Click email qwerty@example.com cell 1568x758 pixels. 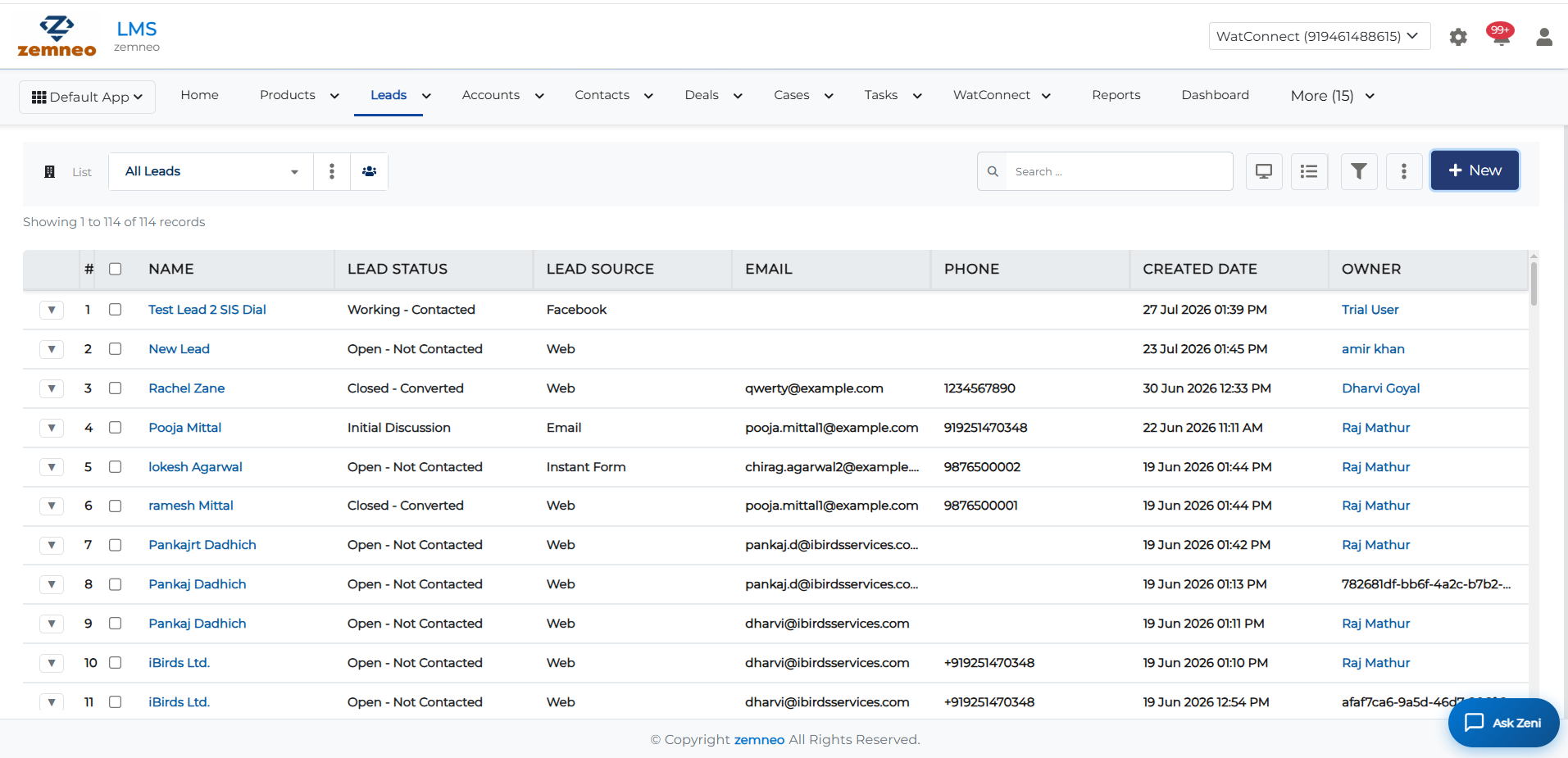814,388
